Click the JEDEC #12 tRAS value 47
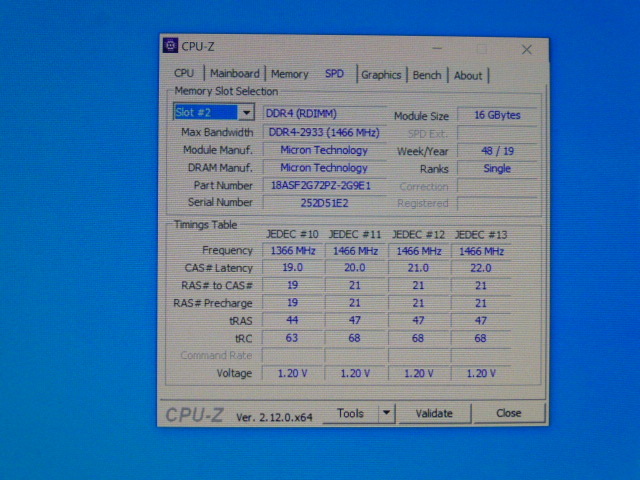 click(418, 321)
